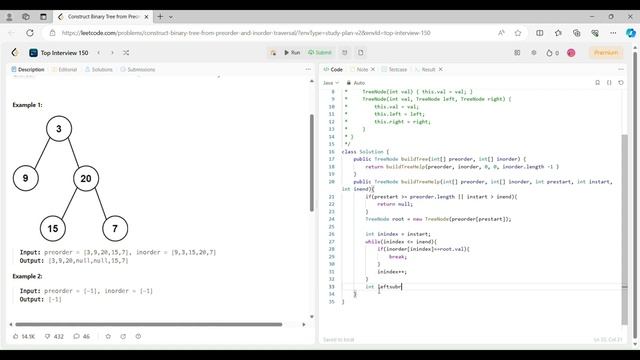Click the description vertical scrollbar
Viewport: 640px width, 360px height.
312,162
